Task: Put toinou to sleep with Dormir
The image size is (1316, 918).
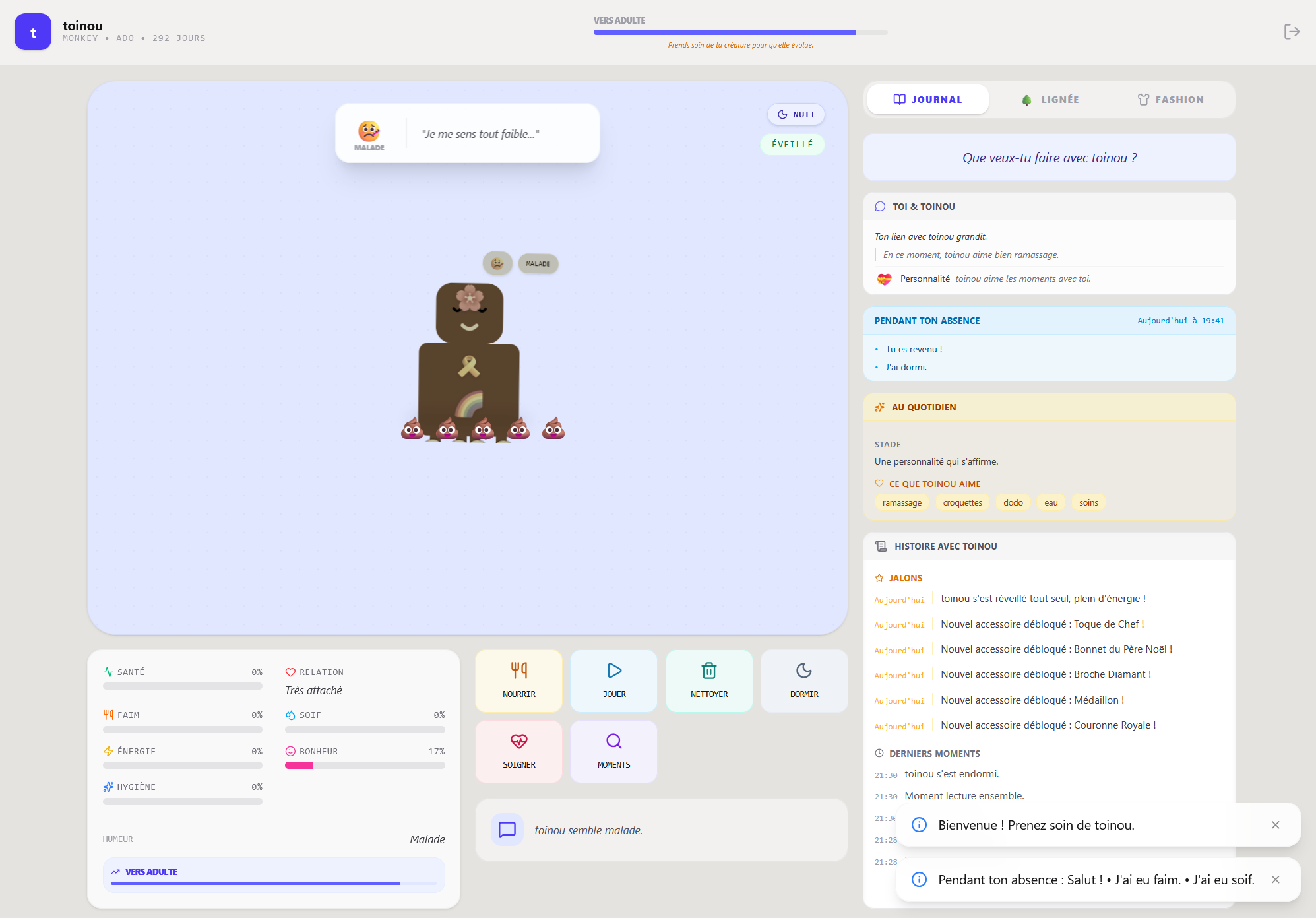Action: [x=803, y=680]
